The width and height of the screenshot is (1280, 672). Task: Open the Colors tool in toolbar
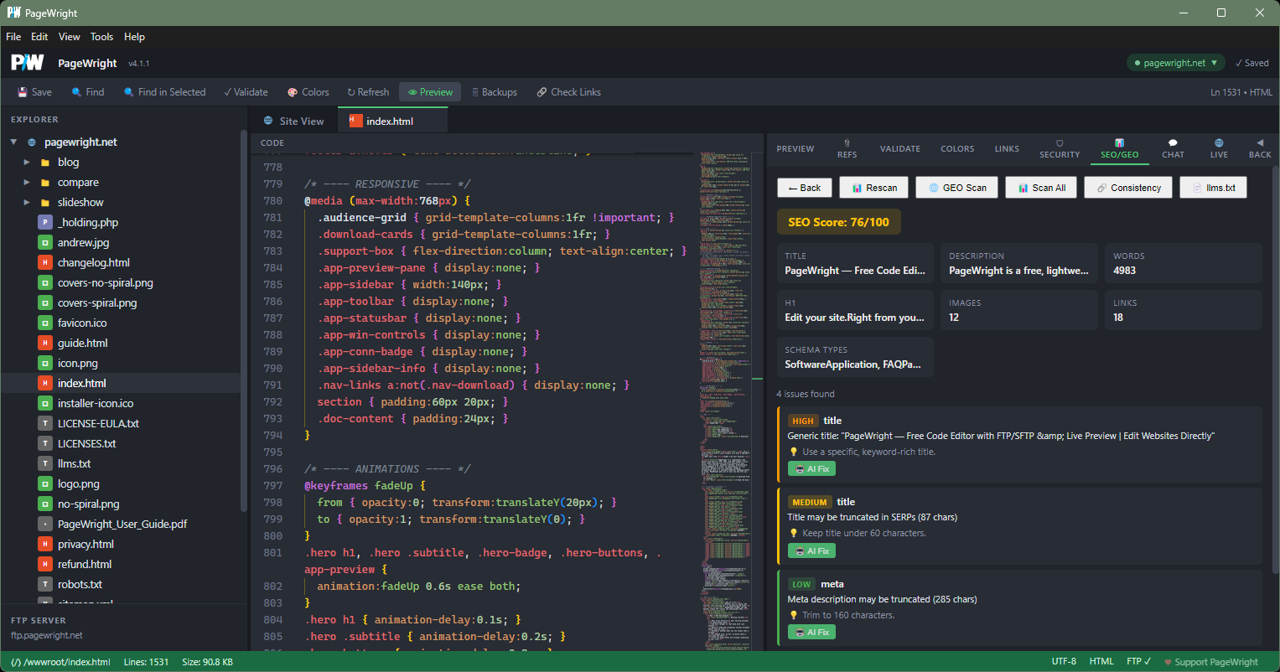click(x=308, y=92)
